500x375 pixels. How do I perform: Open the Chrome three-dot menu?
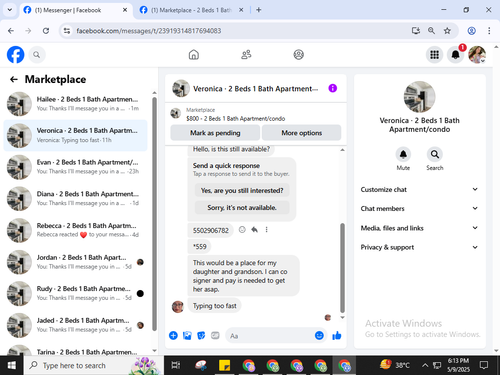489,31
